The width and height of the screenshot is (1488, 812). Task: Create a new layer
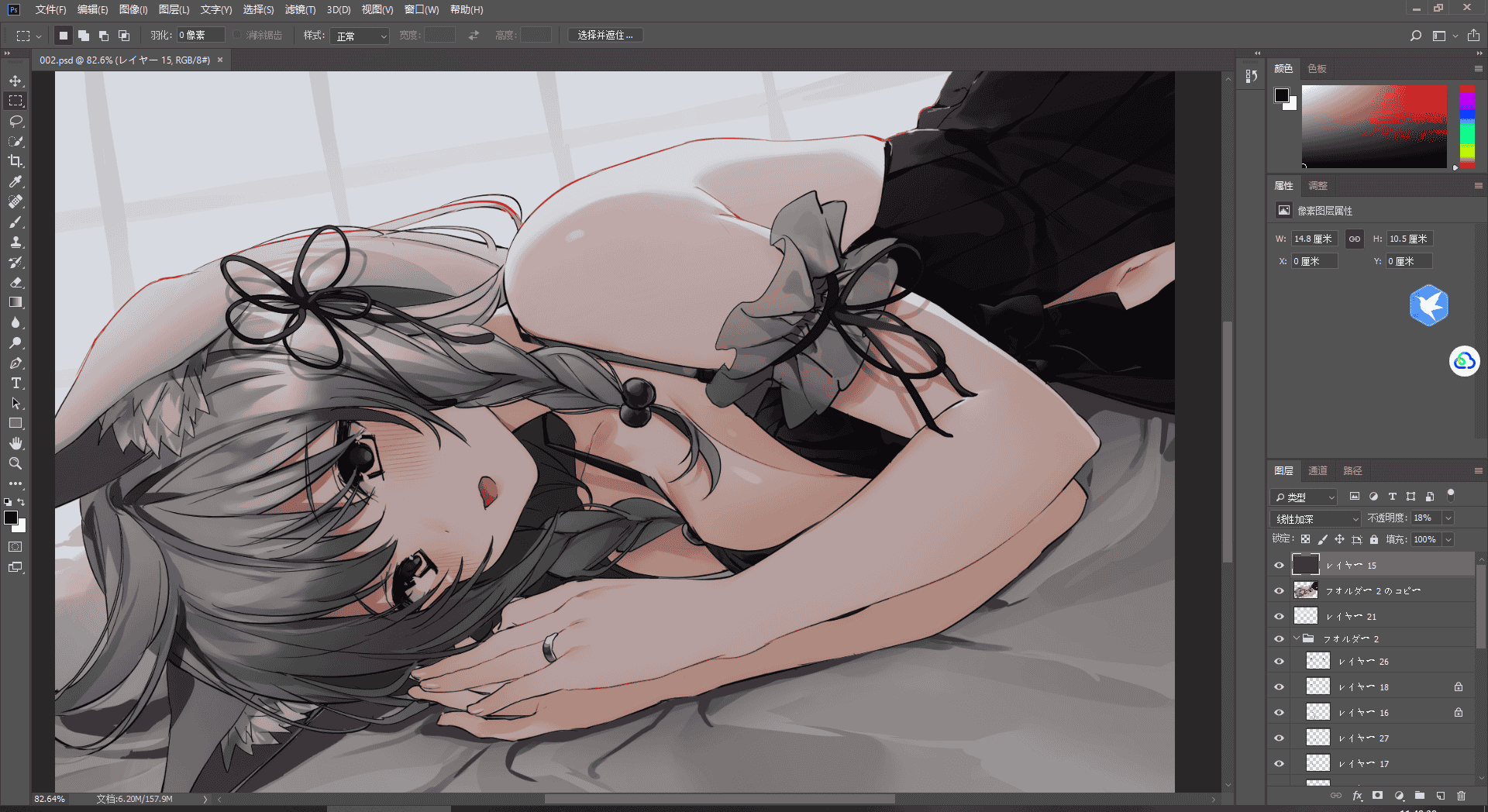1440,796
